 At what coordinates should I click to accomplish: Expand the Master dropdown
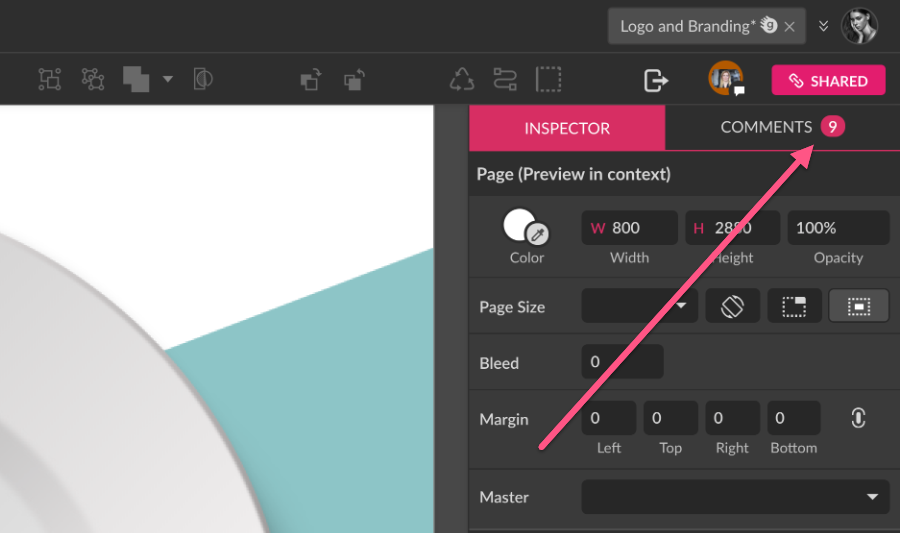pyautogui.click(x=735, y=497)
